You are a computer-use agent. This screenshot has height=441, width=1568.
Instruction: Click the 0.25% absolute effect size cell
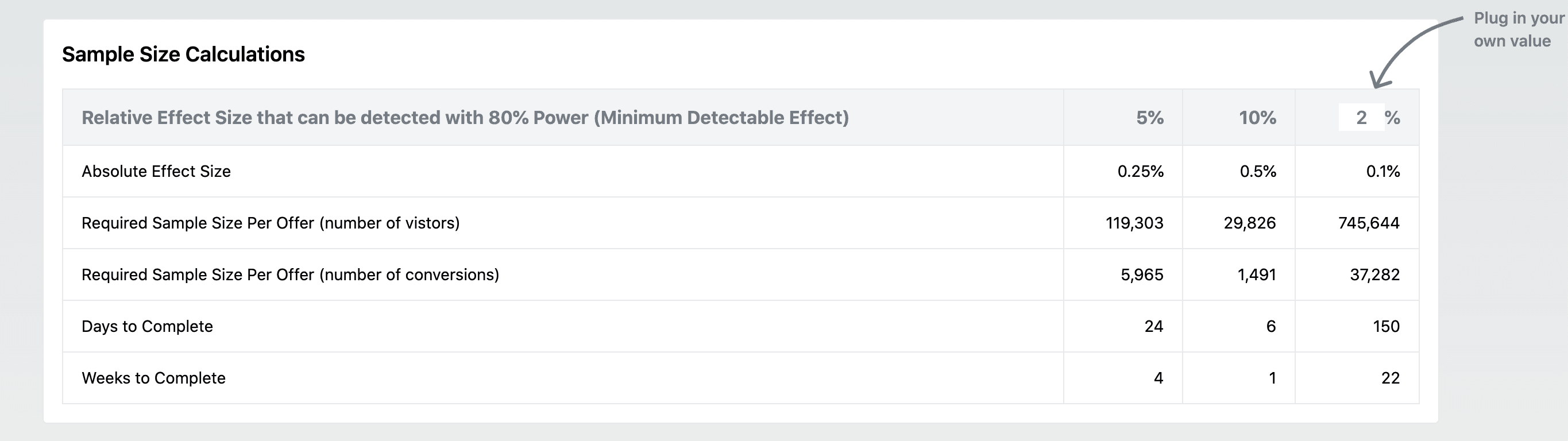[x=1141, y=171]
